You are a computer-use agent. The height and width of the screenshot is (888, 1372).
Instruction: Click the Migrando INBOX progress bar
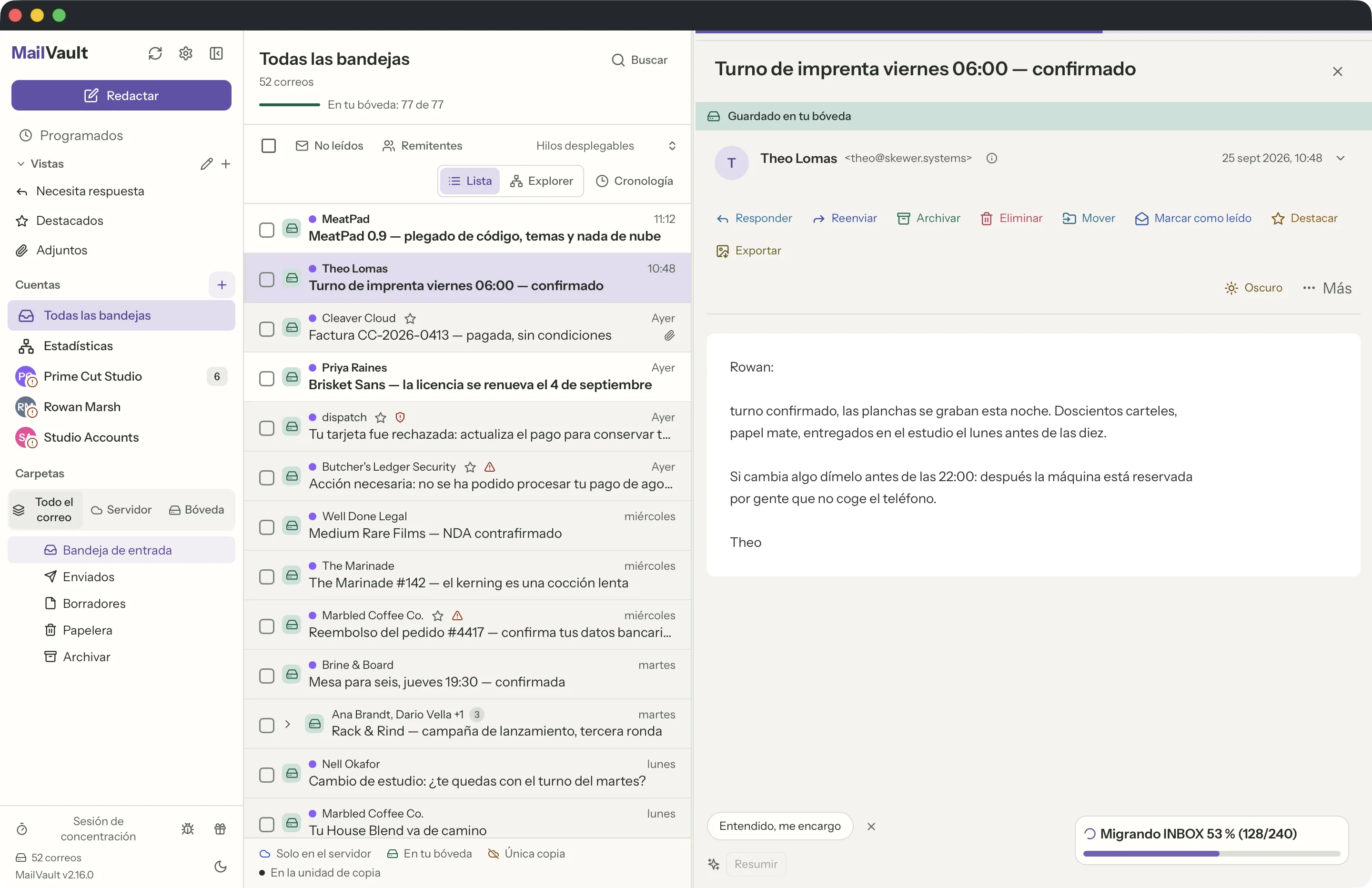[1211, 853]
